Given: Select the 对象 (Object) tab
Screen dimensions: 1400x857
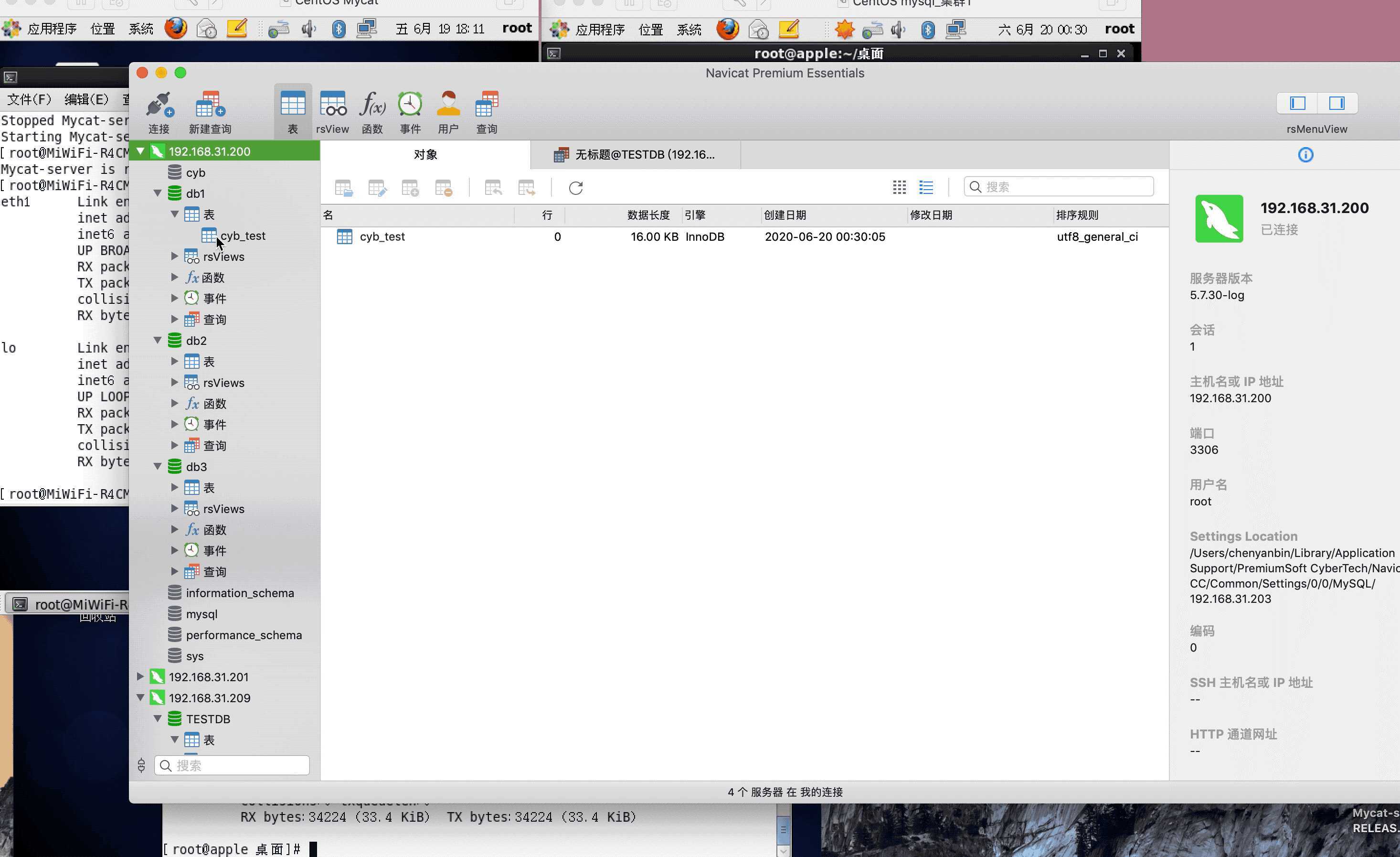Looking at the screenshot, I should pyautogui.click(x=424, y=153).
